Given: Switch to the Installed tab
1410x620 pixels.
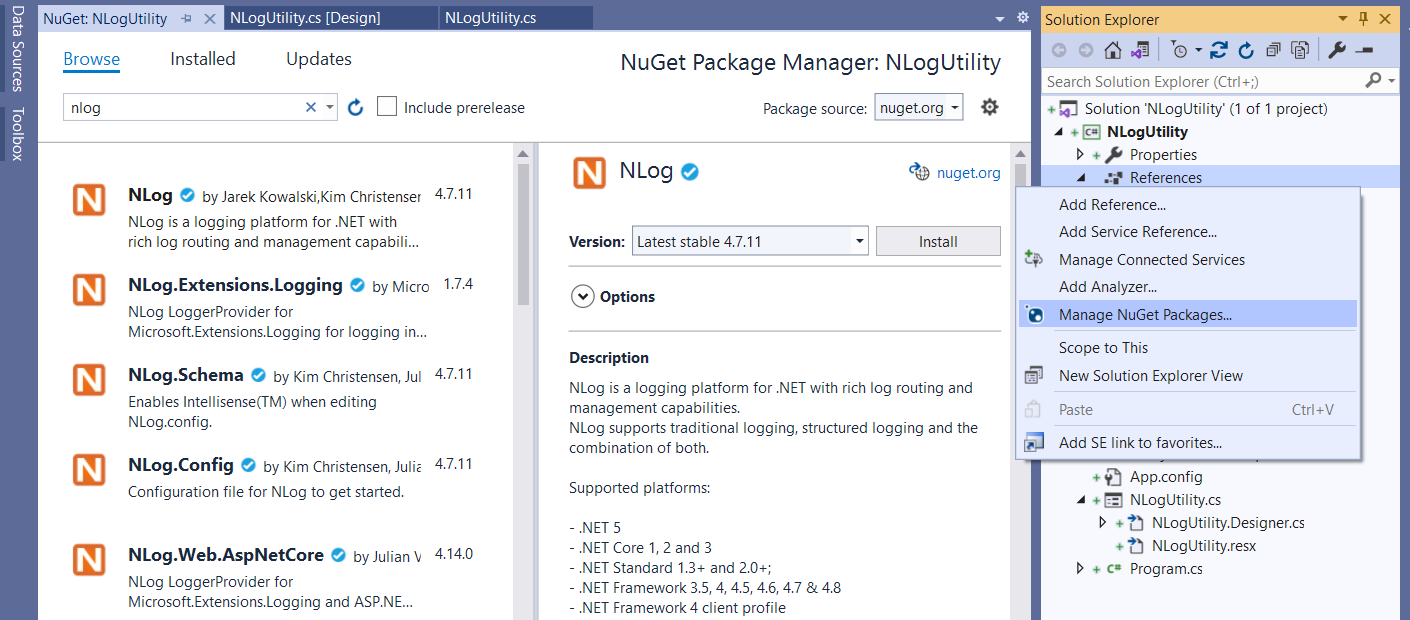Looking at the screenshot, I should click(203, 59).
